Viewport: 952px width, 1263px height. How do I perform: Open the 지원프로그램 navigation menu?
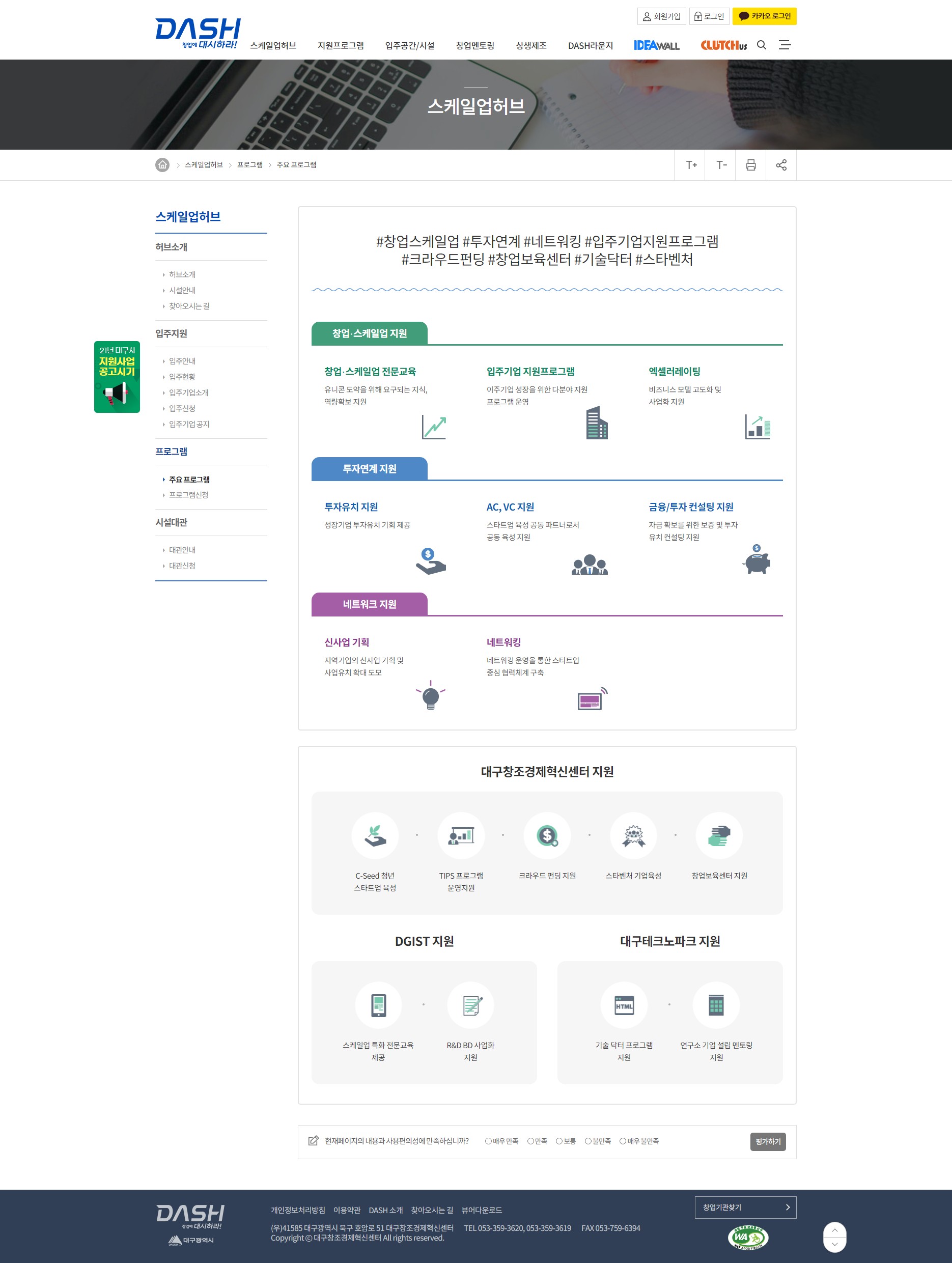[x=342, y=45]
